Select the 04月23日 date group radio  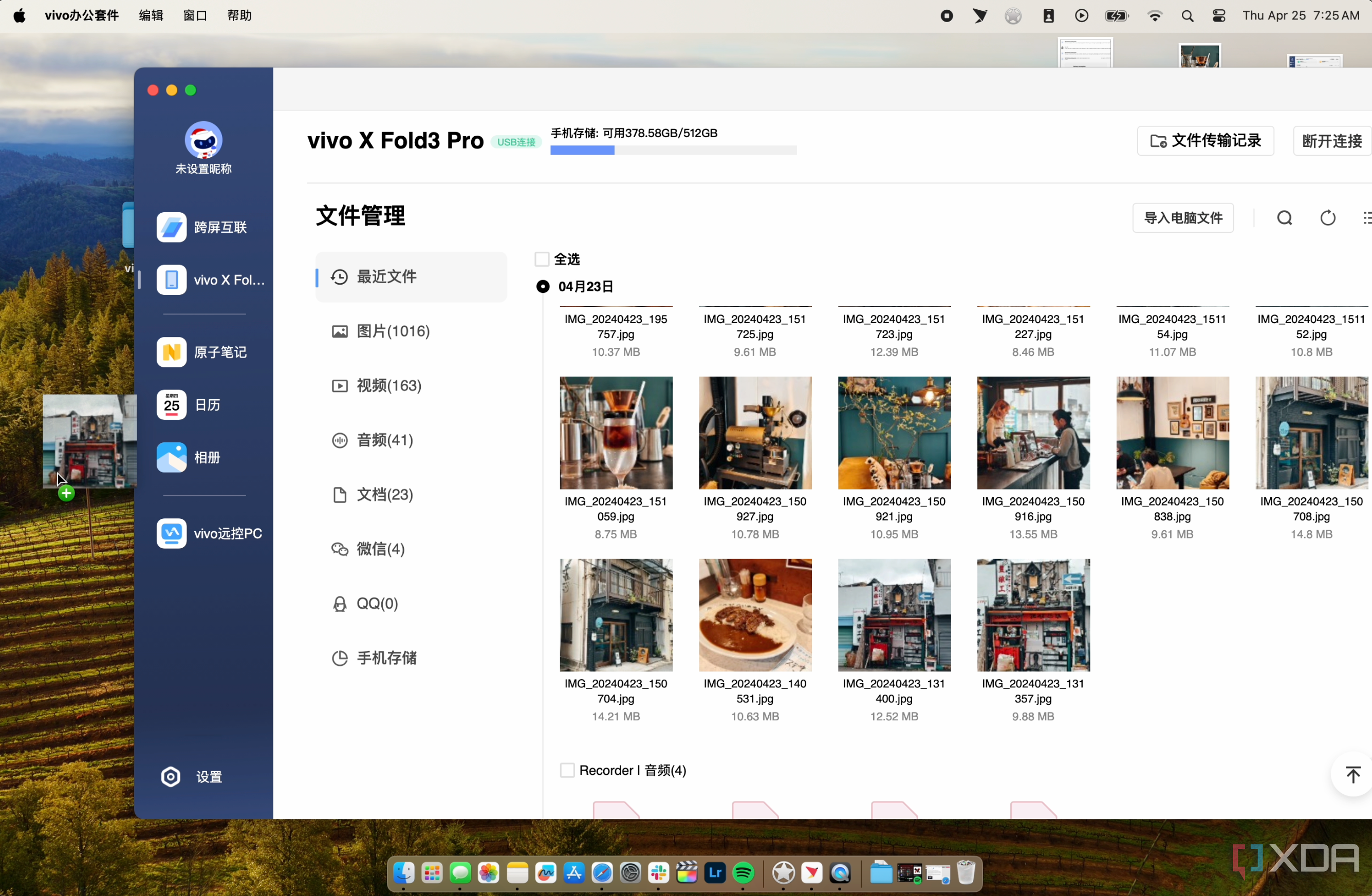[x=543, y=286]
